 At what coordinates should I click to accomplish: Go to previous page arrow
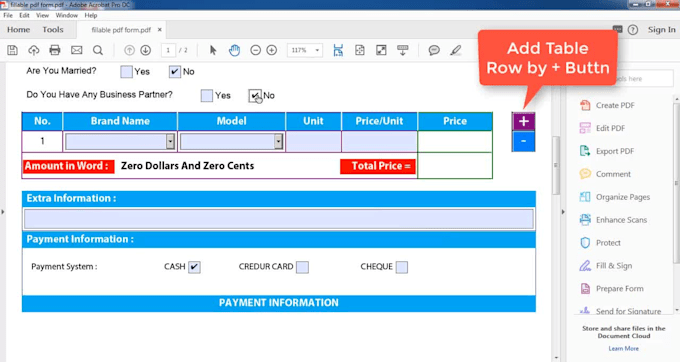pos(129,50)
